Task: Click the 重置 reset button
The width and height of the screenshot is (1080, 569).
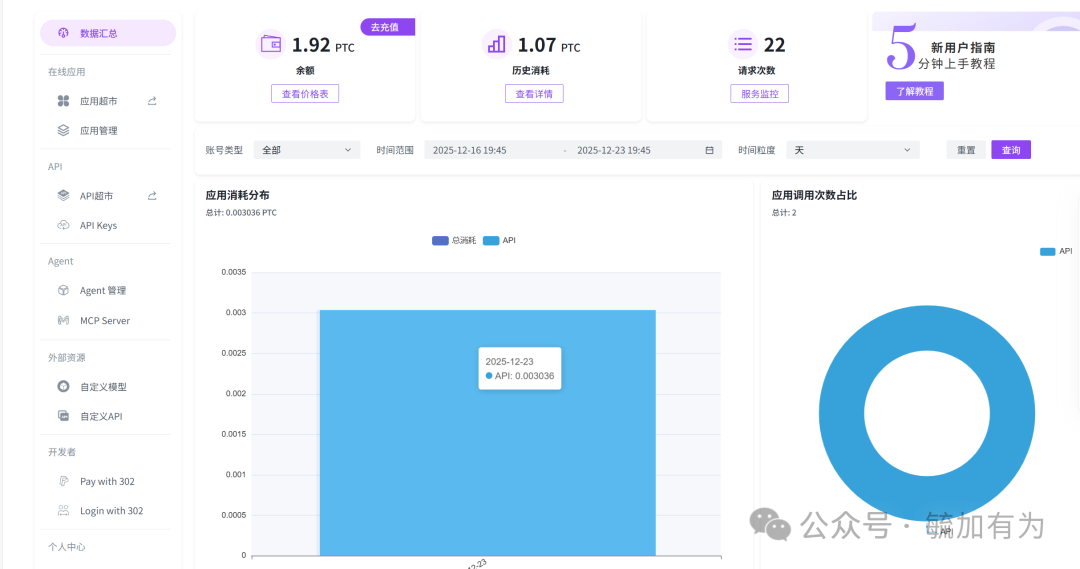Action: [x=966, y=150]
